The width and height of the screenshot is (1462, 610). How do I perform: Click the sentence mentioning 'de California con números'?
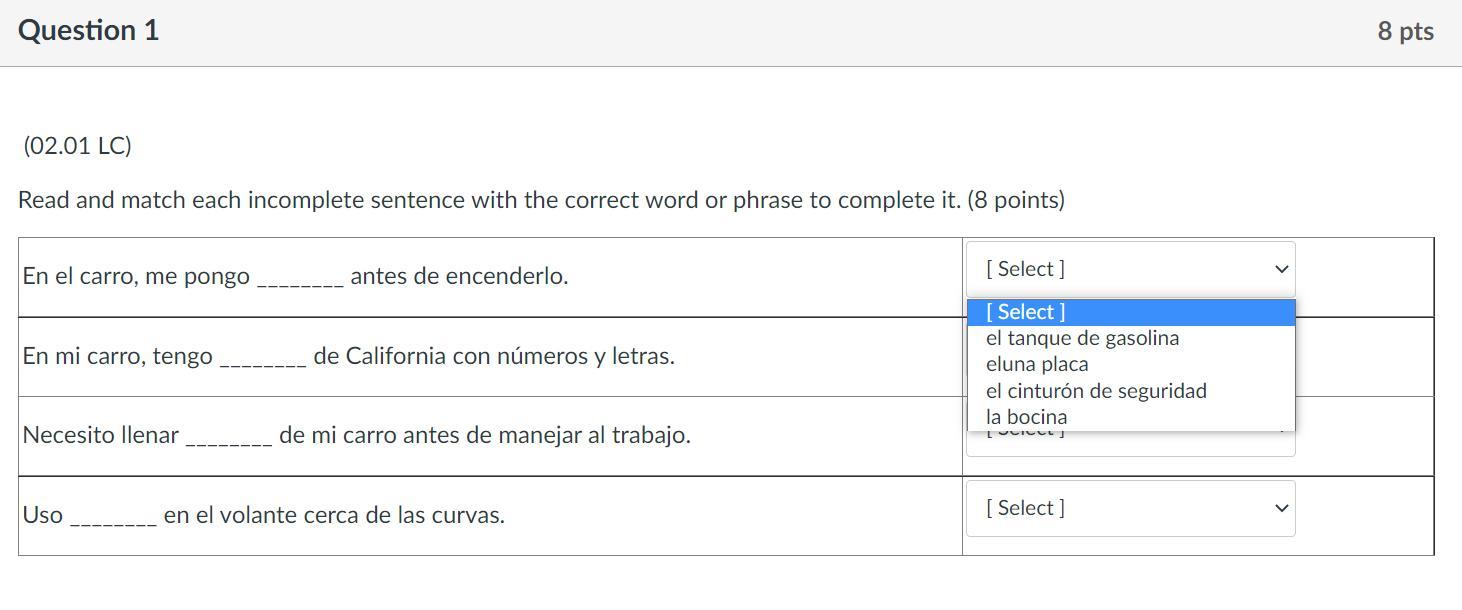click(493, 356)
